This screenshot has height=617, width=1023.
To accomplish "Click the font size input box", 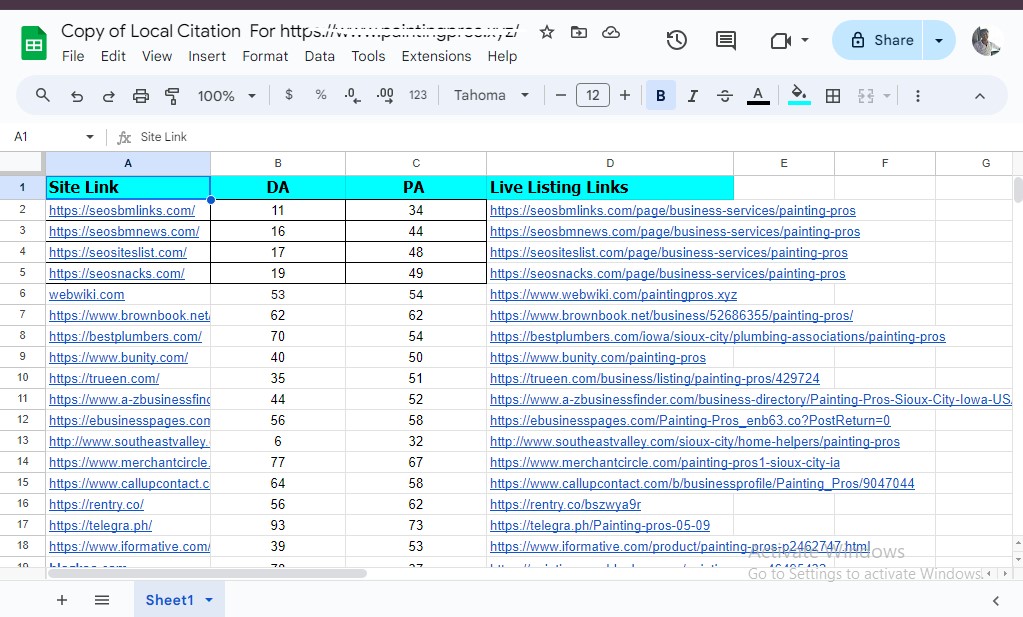I will [x=593, y=96].
